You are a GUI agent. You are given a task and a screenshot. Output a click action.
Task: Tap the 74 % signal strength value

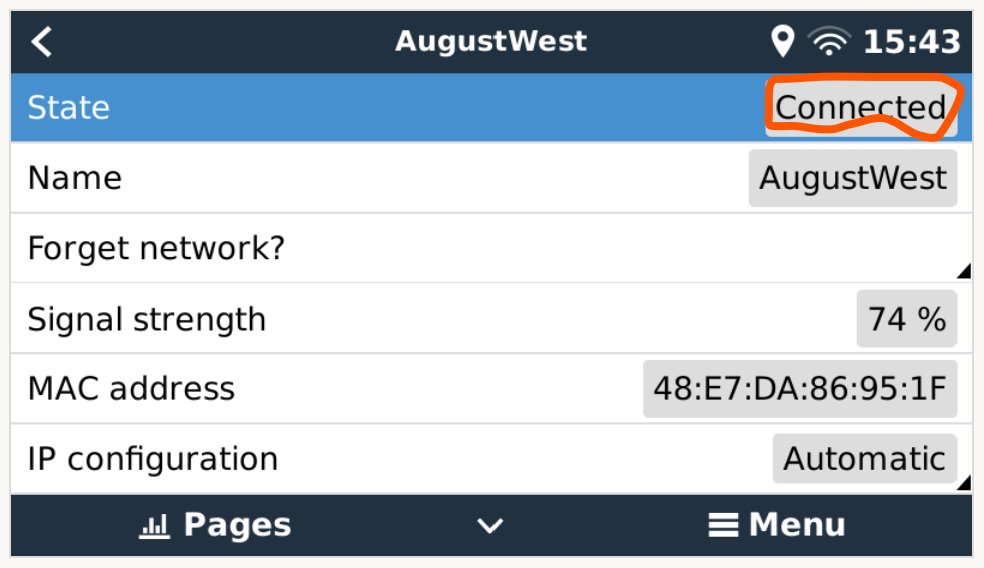[907, 318]
